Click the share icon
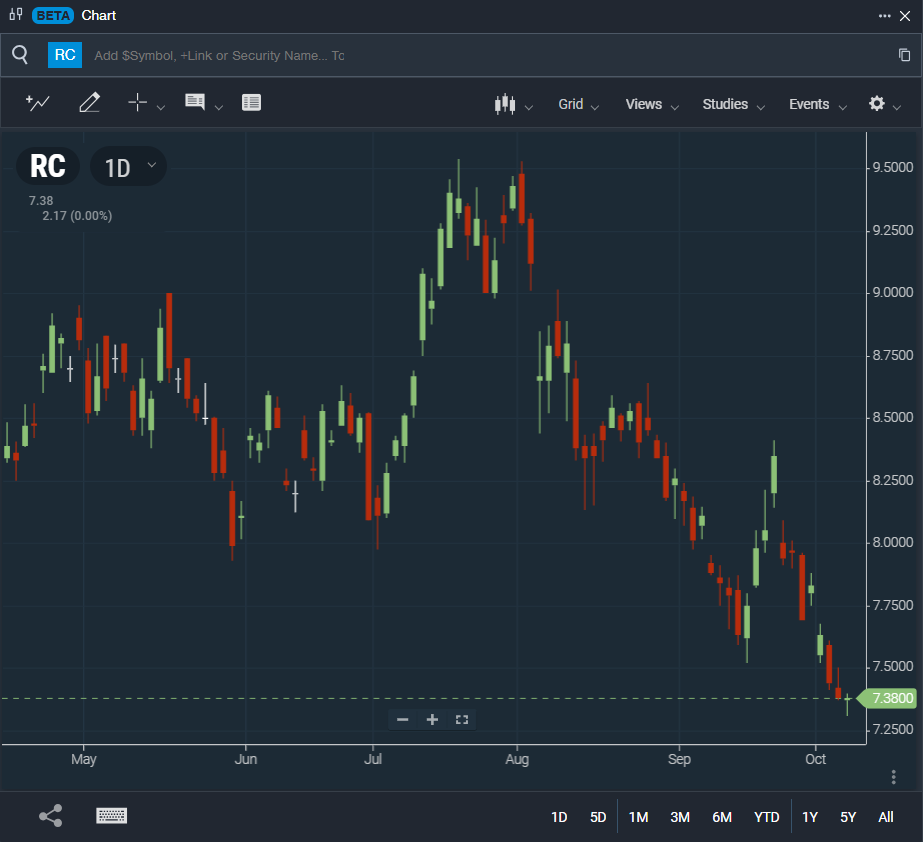923x842 pixels. 50,816
